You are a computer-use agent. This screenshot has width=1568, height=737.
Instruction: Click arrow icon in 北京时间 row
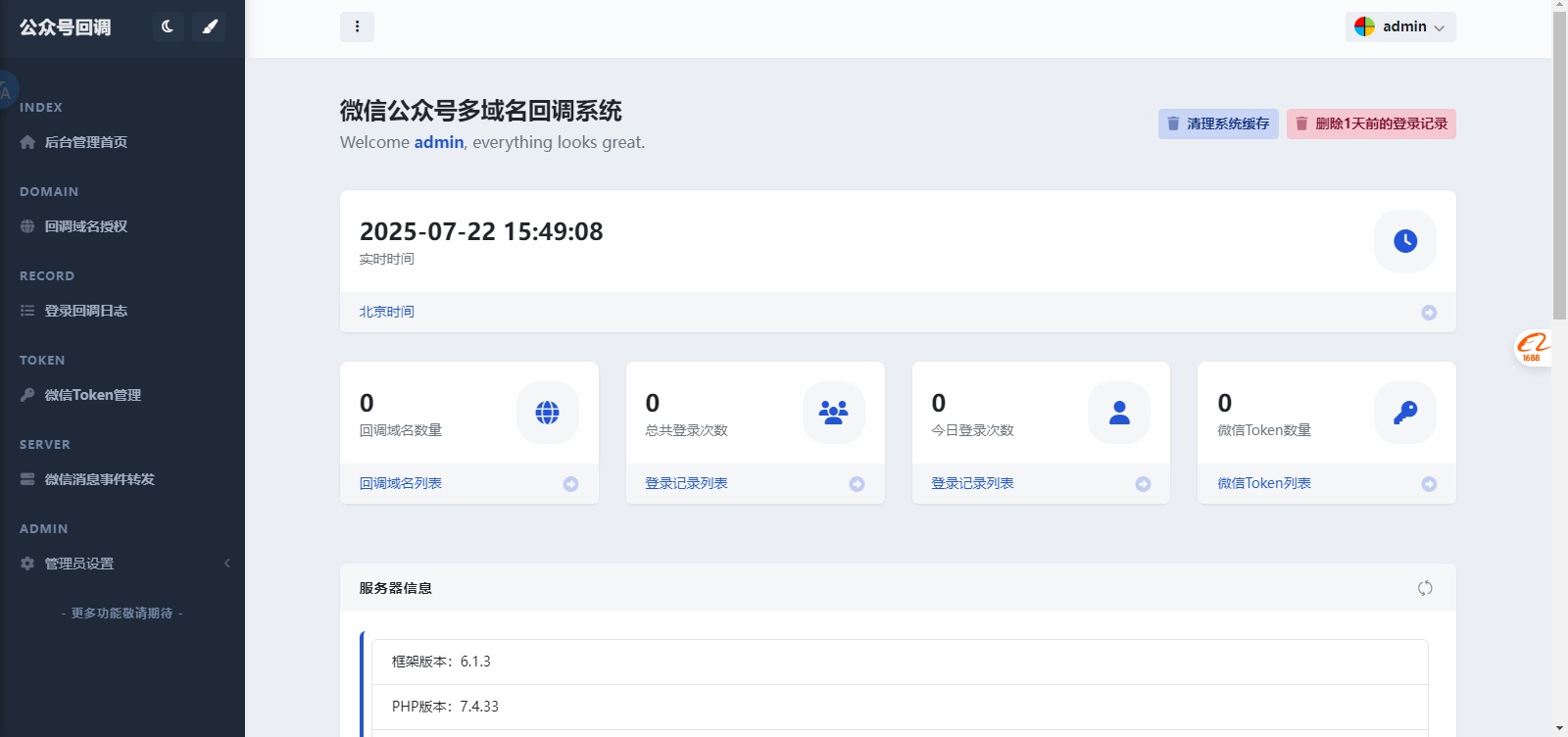pyautogui.click(x=1429, y=313)
